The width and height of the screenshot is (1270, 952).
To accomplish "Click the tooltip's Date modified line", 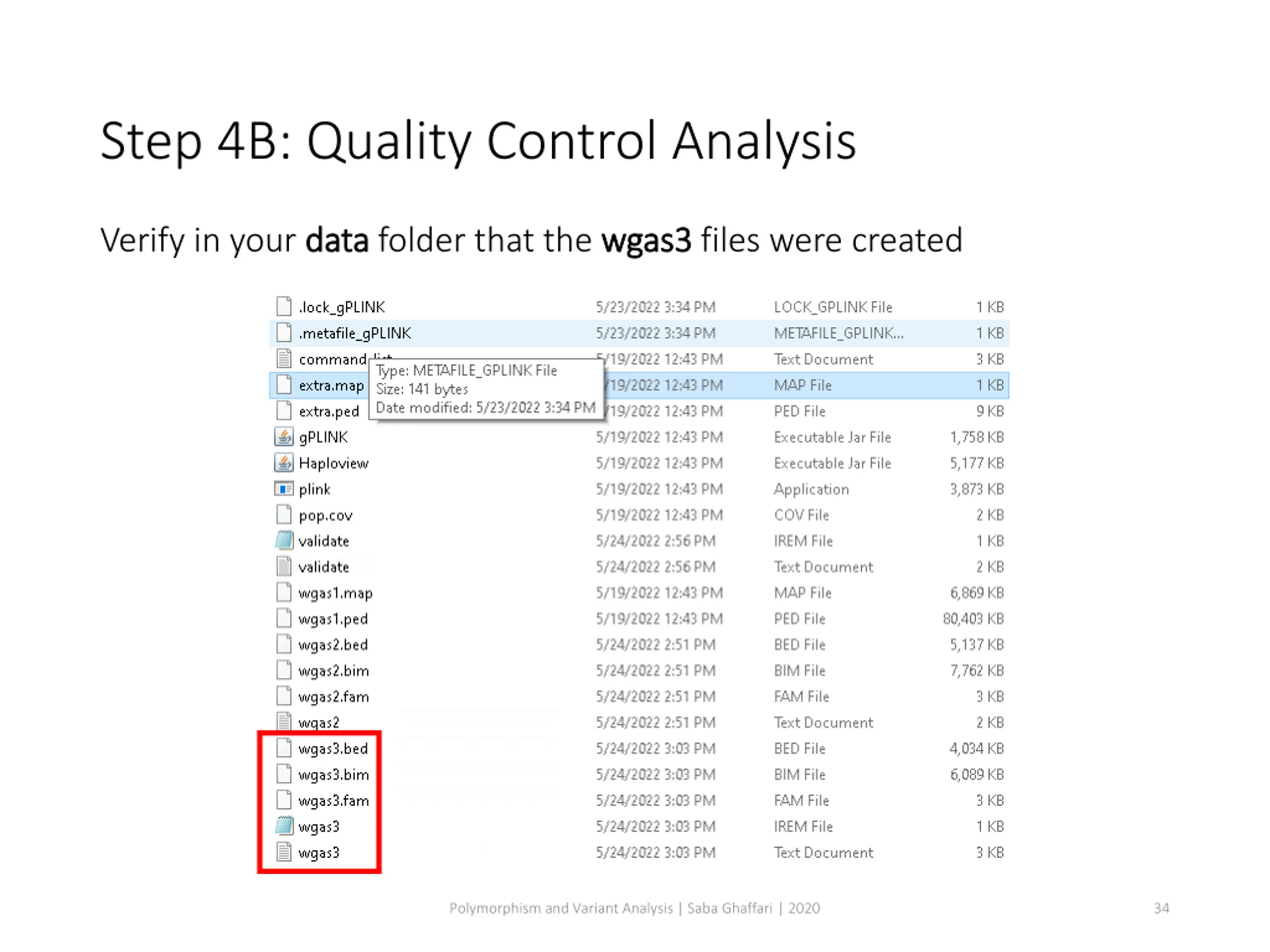I will [x=486, y=408].
